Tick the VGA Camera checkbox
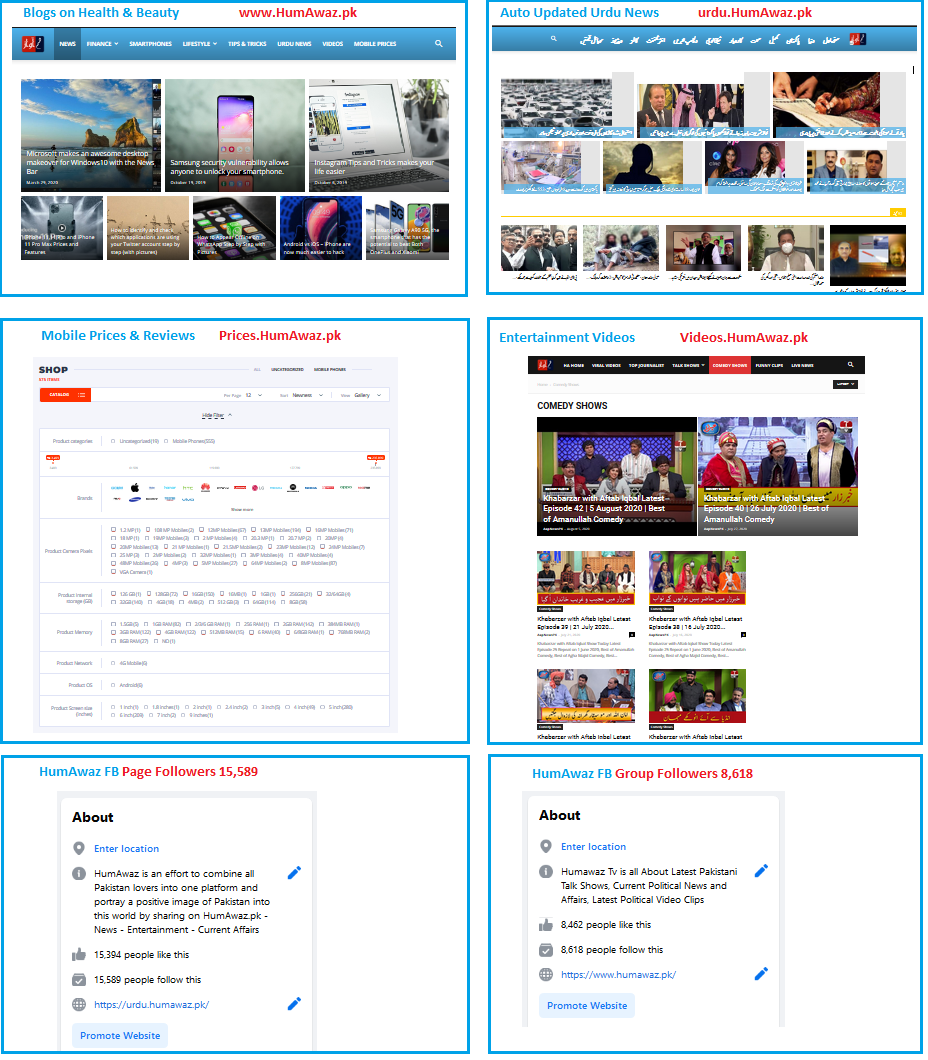 [114, 572]
